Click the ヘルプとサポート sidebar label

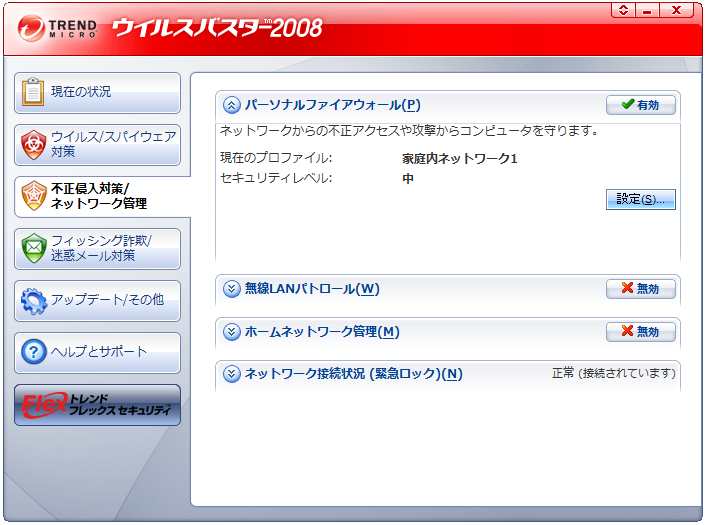tap(99, 352)
